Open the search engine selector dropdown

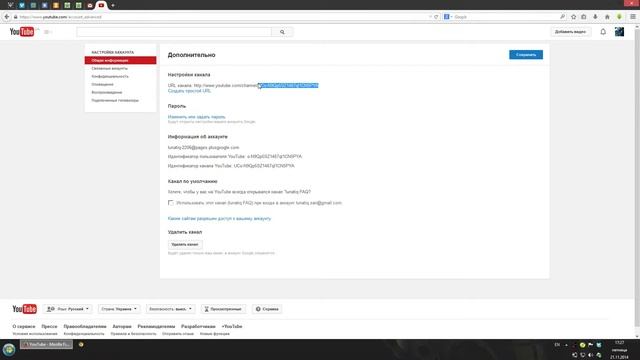click(448, 17)
